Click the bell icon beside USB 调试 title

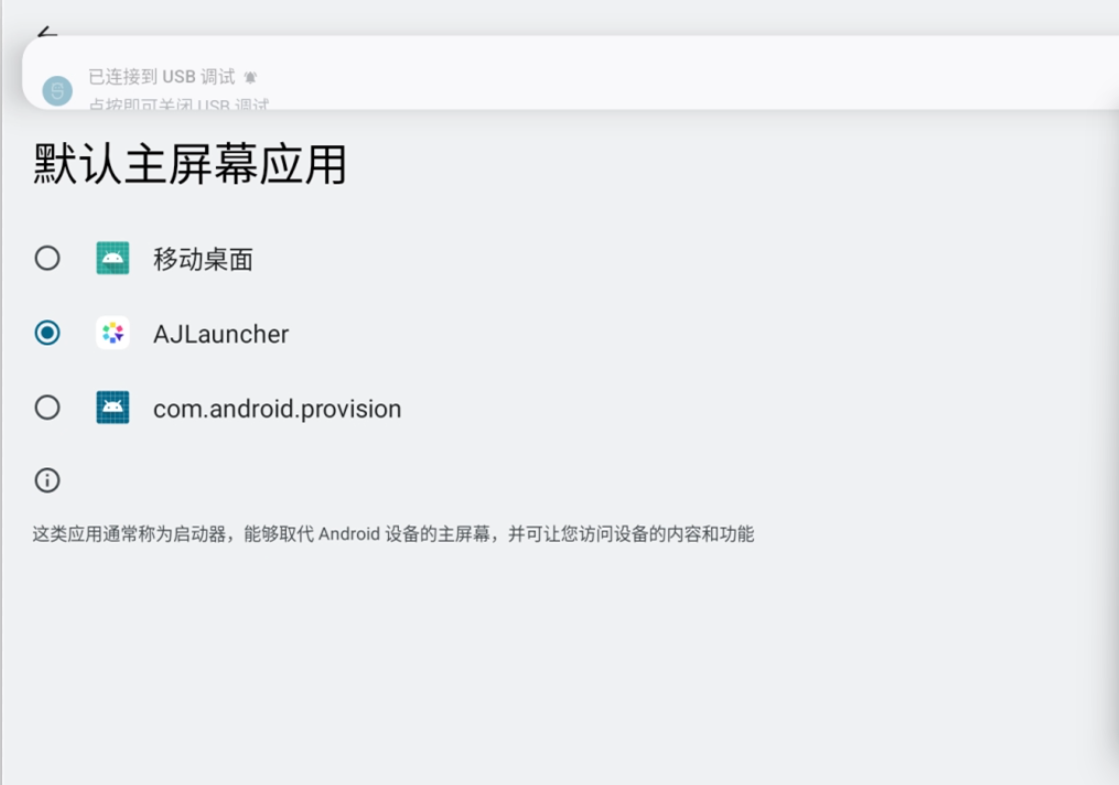click(x=250, y=77)
